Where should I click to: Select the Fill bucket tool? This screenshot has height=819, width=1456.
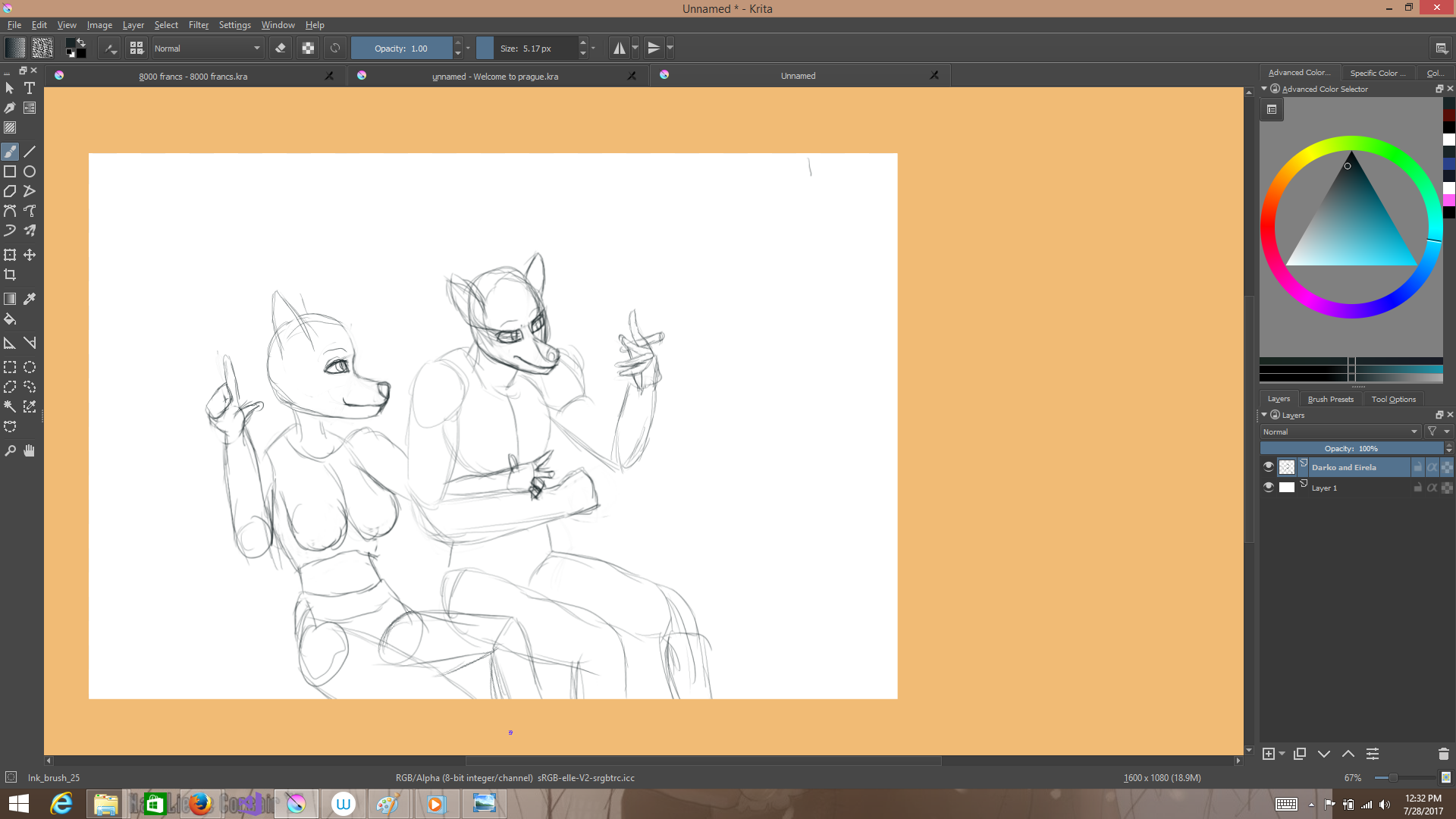10,319
